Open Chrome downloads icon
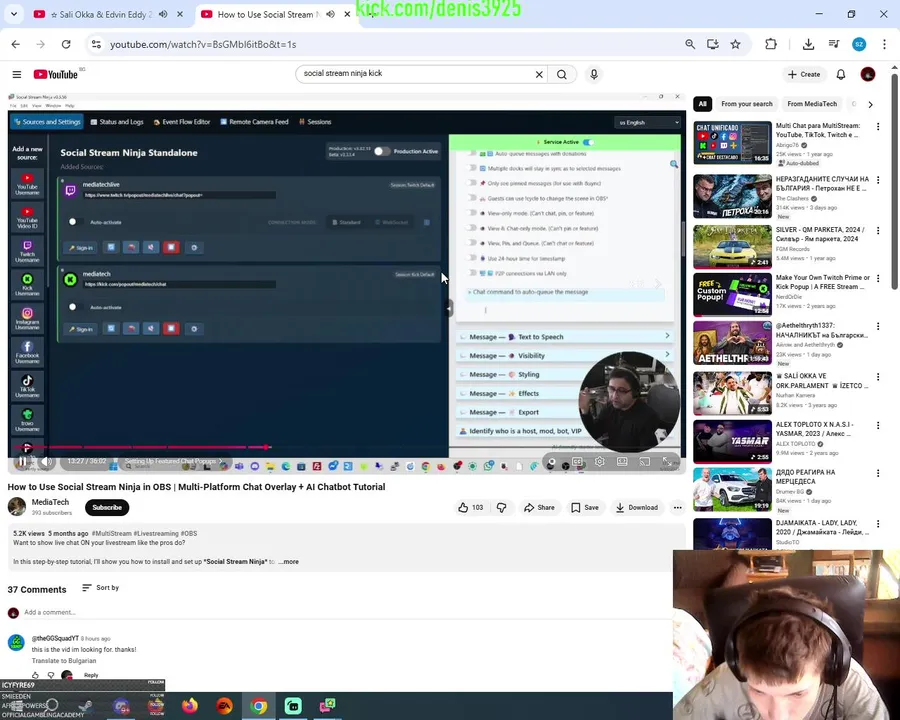This screenshot has width=900, height=720. coord(808,44)
